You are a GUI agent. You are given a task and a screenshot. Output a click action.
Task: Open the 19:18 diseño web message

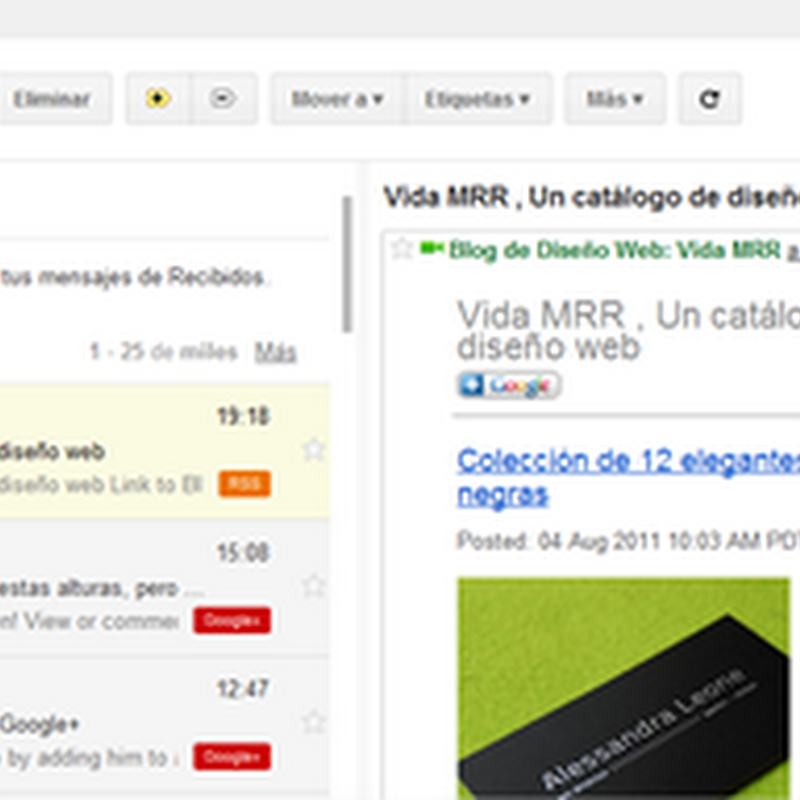coord(164,452)
